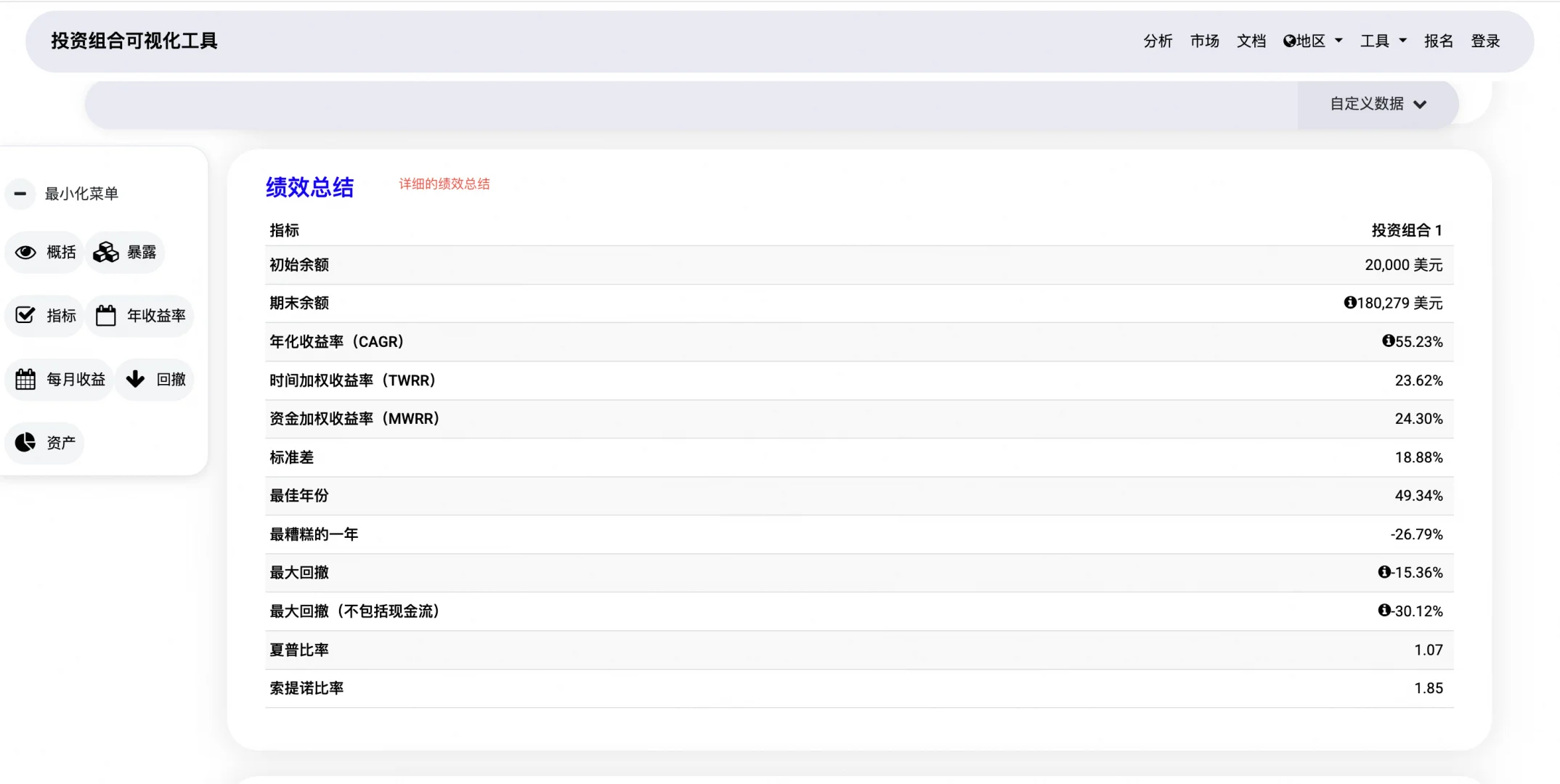Click the check-mark icon for 指标
The height and width of the screenshot is (784, 1560).
25,315
